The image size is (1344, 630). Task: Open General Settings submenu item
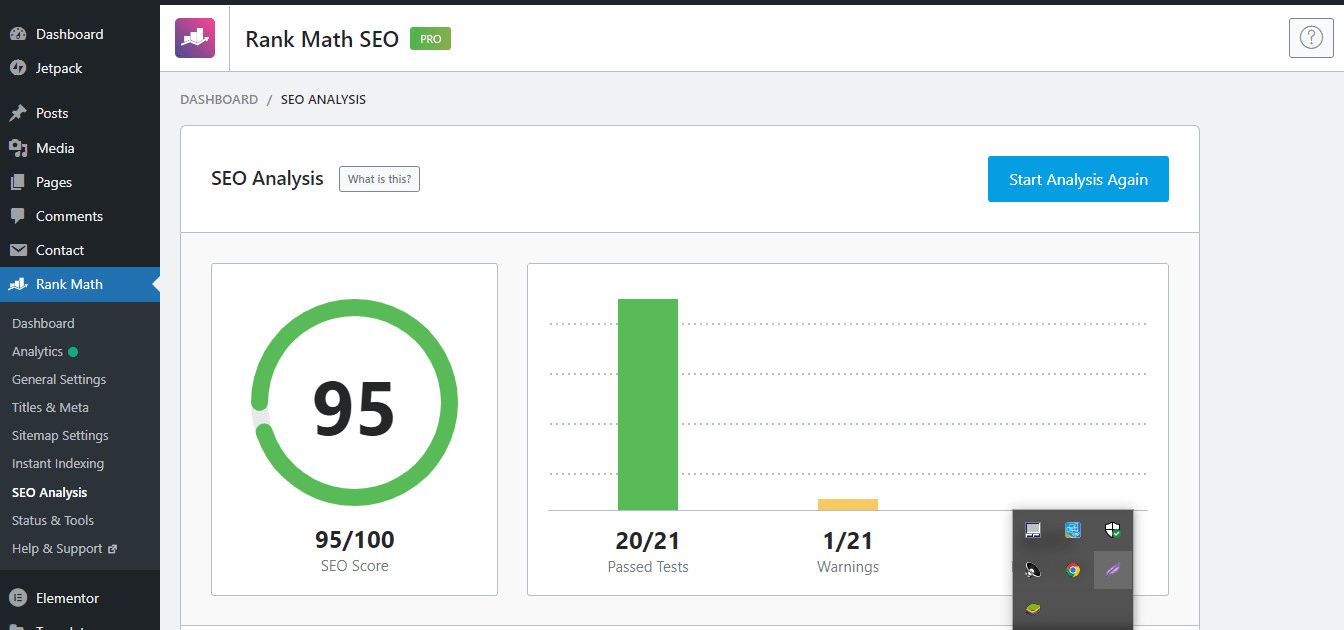pyautogui.click(x=59, y=380)
